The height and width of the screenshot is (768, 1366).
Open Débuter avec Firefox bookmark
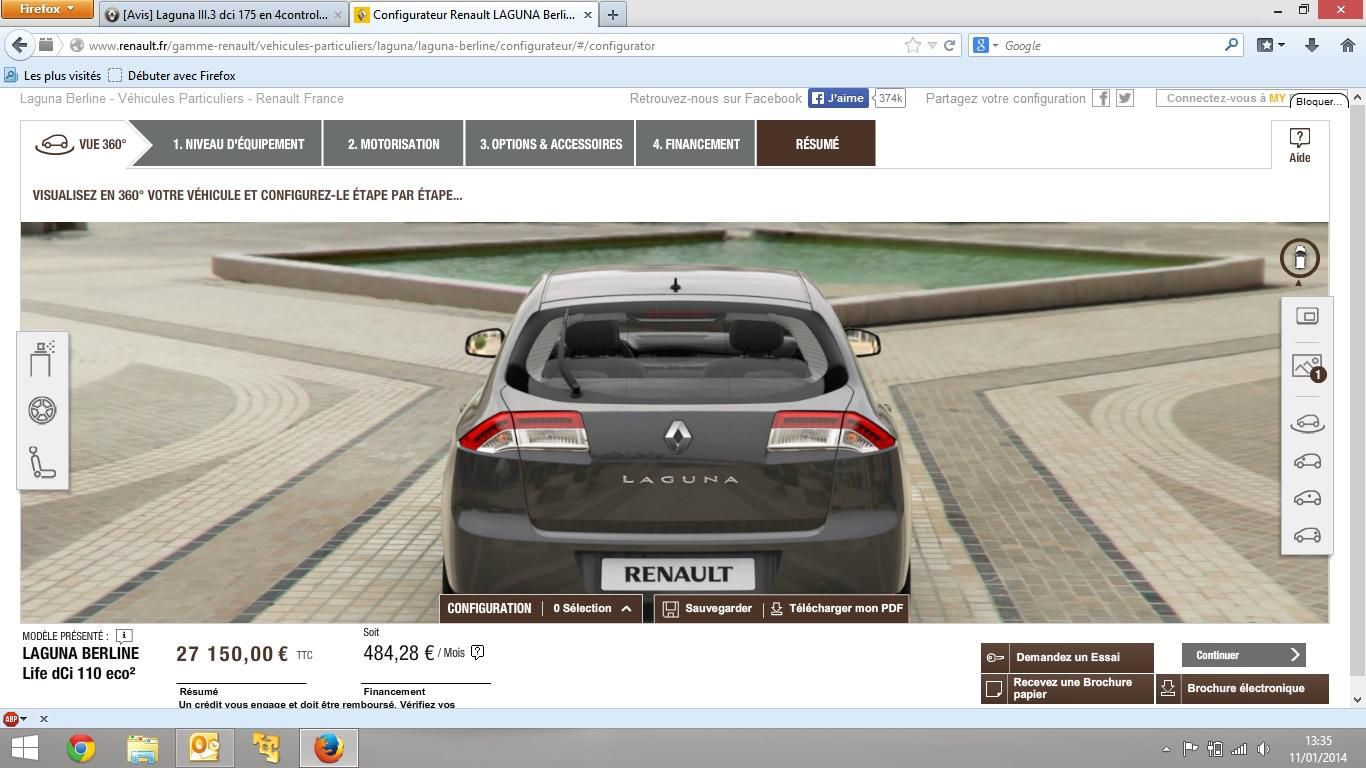(x=172, y=75)
